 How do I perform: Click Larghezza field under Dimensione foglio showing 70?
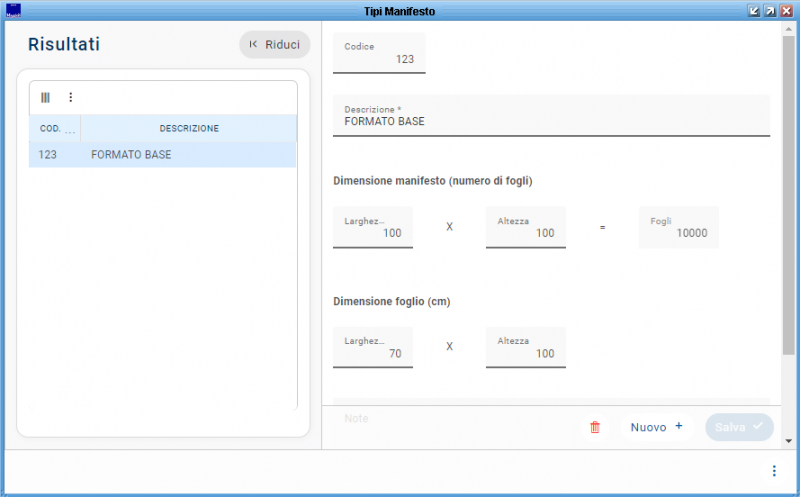point(373,348)
